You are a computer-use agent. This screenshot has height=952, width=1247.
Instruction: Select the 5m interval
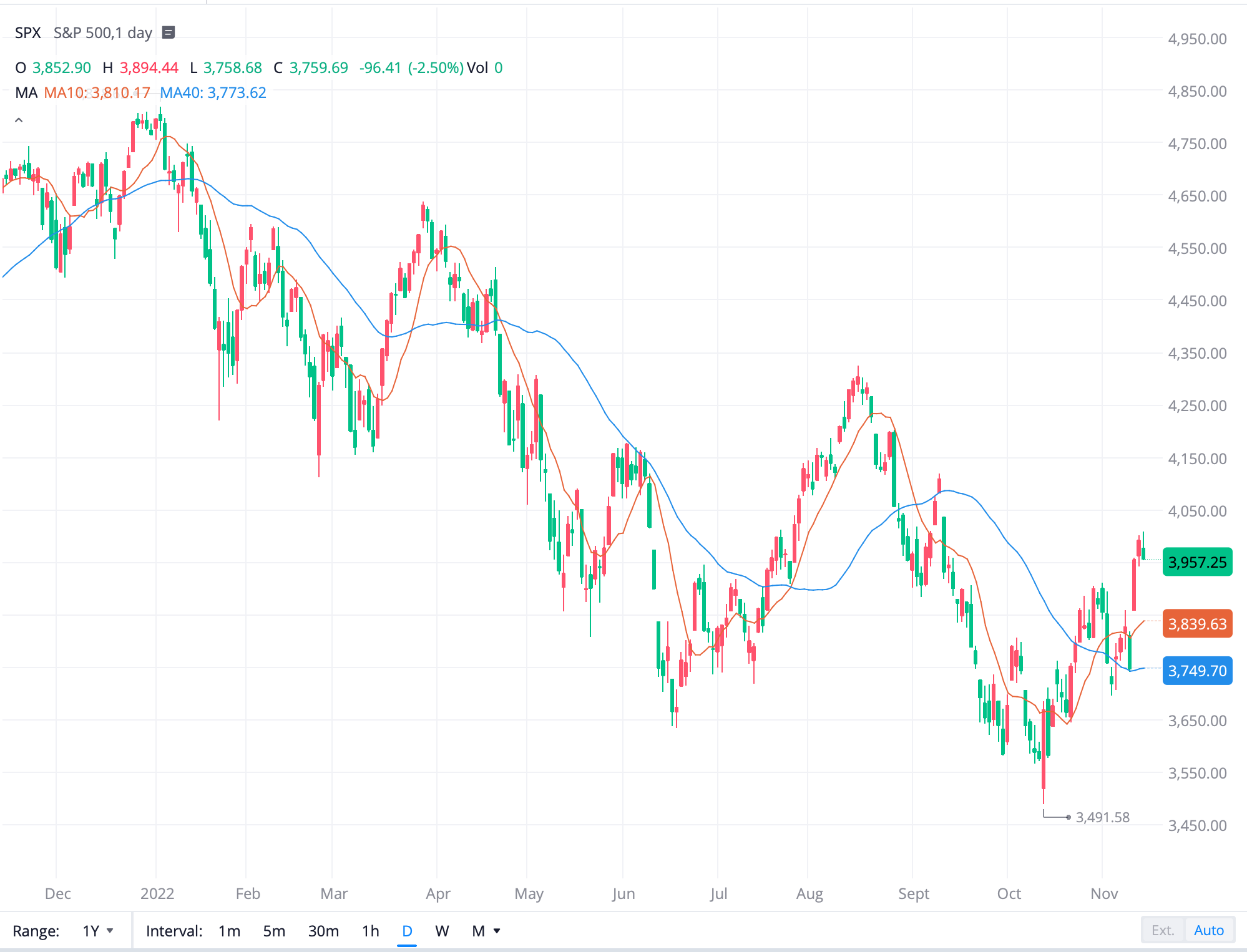point(274,930)
